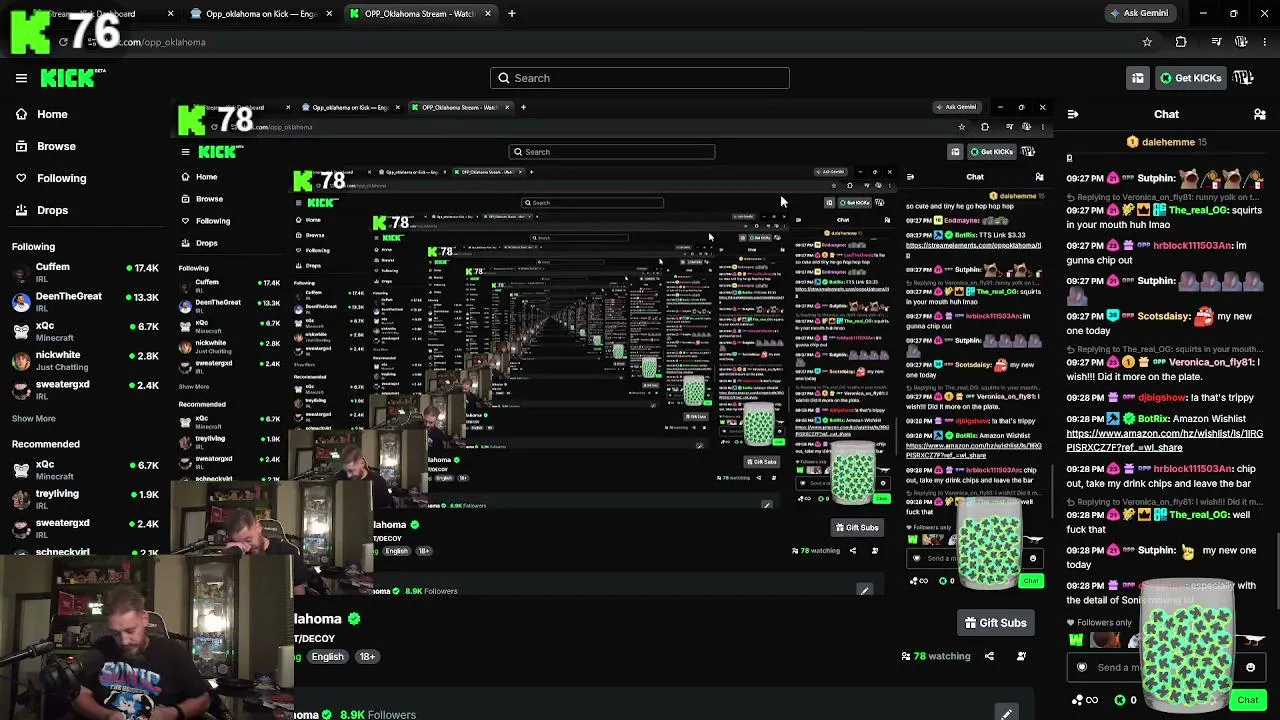Viewport: 1280px width, 720px height.
Task: Click the green W emote quick pick
Action: click(1076, 641)
